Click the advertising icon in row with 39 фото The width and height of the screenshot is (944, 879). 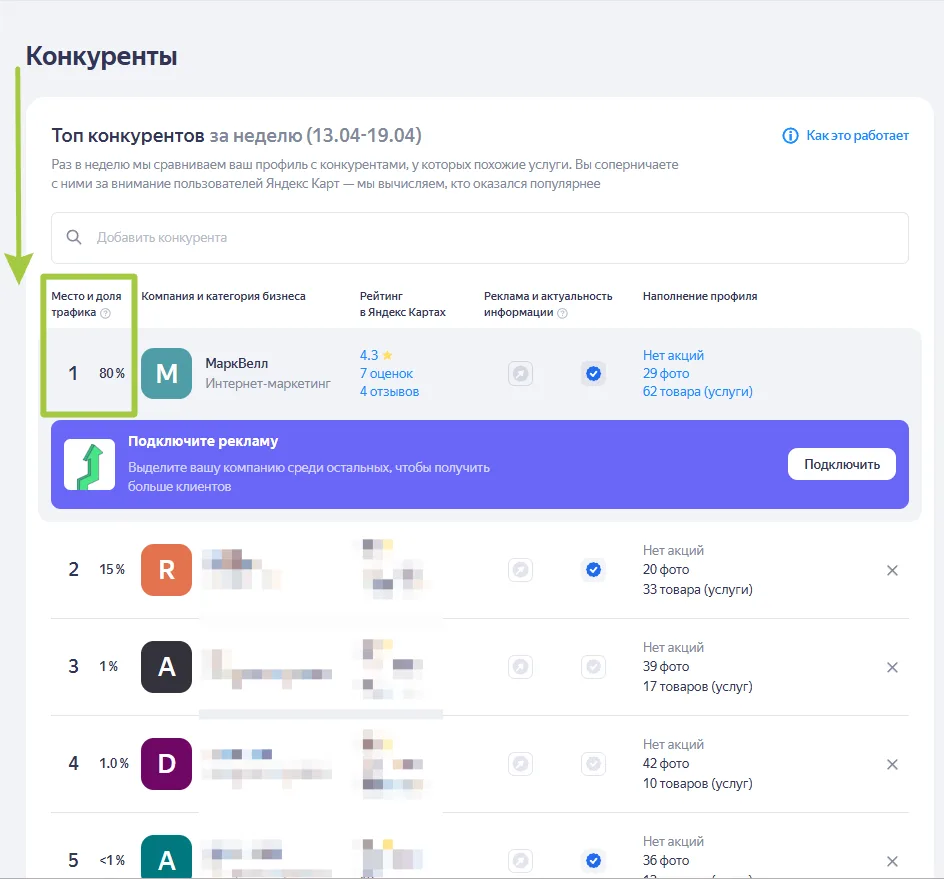click(x=521, y=667)
